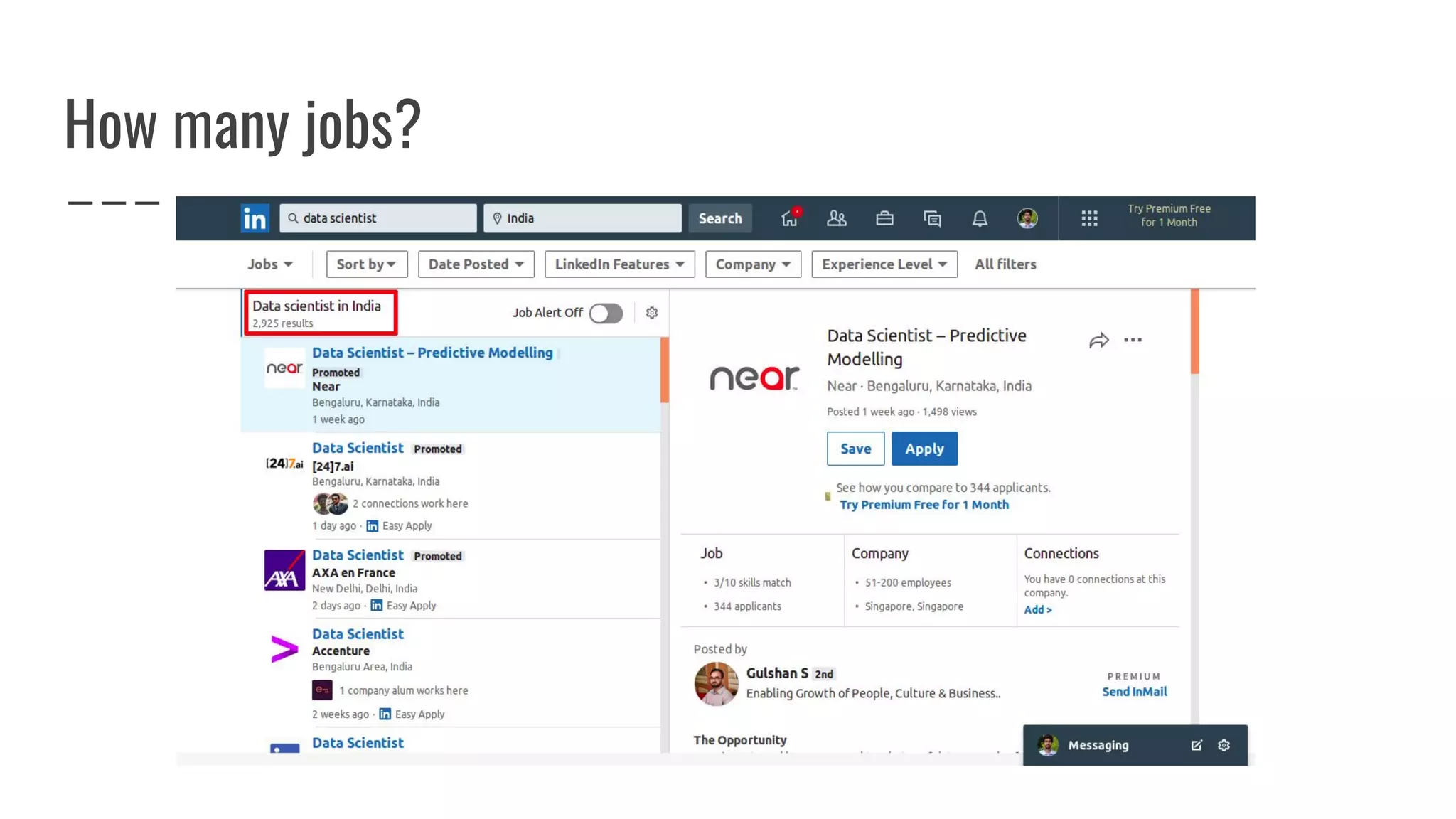Expand the Jobs dropdown
The width and height of the screenshot is (1456, 819).
pos(270,264)
